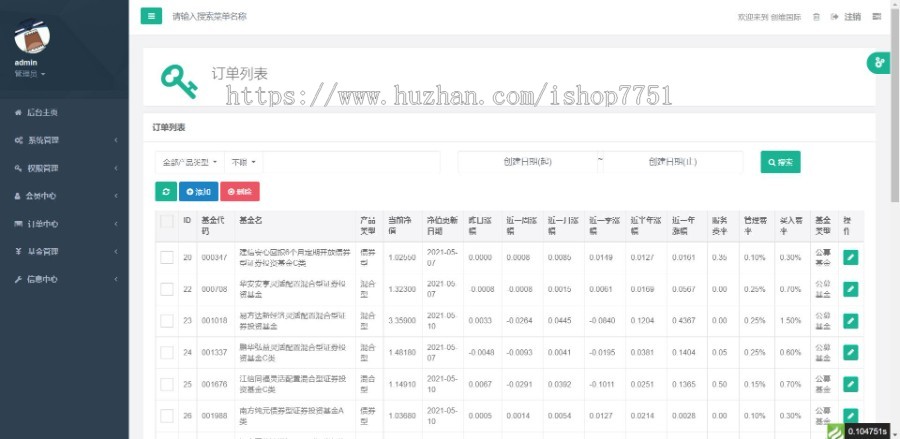Pick the start creation date field

tap(527, 162)
